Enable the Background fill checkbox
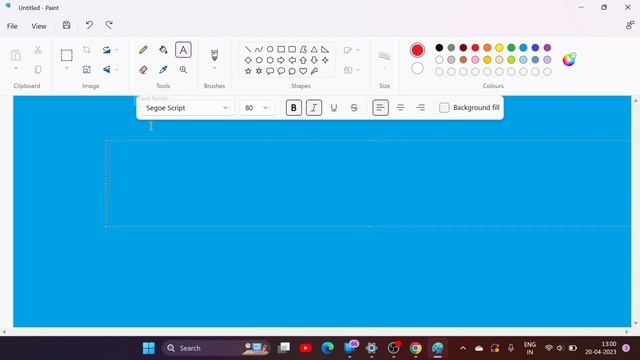The width and height of the screenshot is (640, 360). tap(444, 108)
